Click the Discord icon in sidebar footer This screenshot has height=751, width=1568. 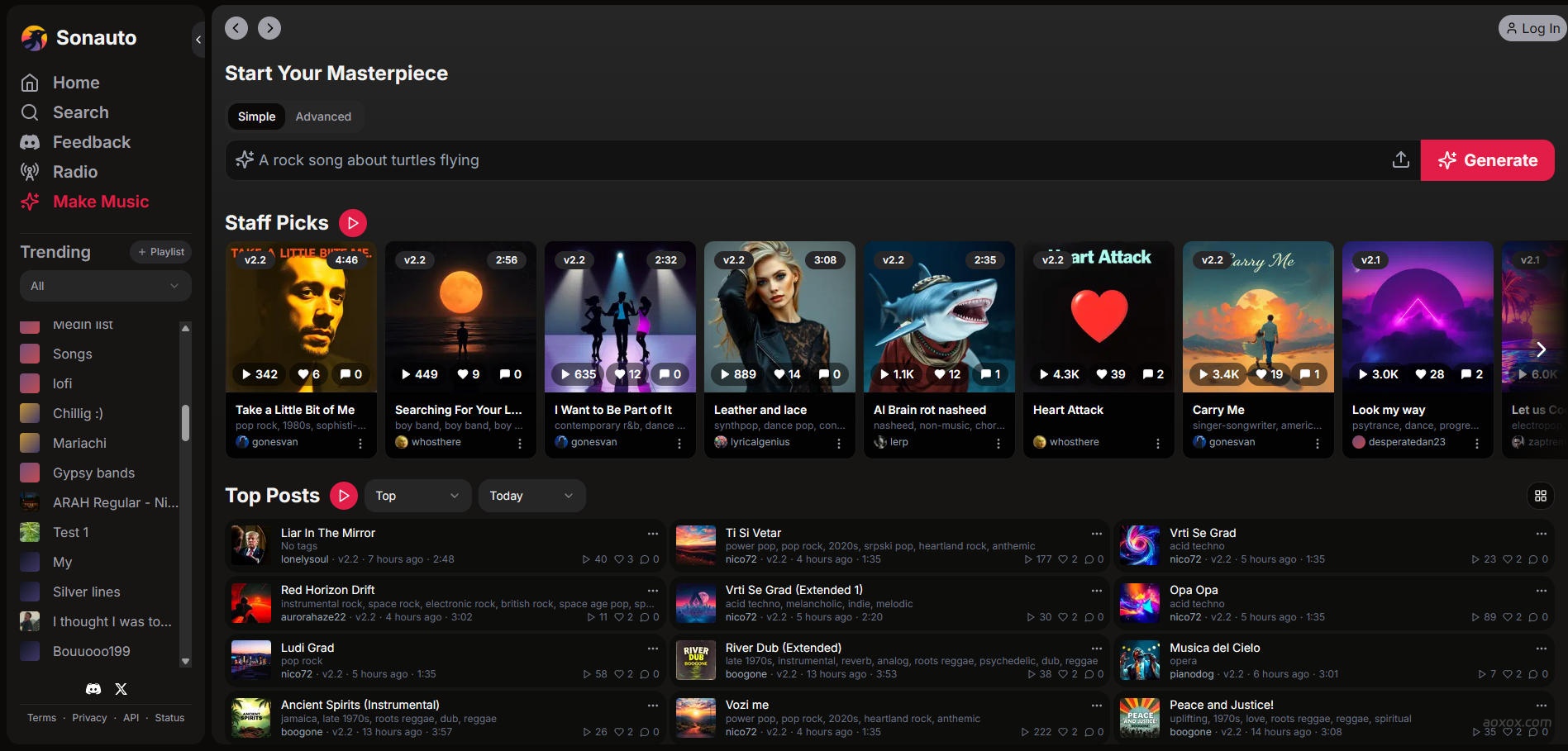coord(93,689)
